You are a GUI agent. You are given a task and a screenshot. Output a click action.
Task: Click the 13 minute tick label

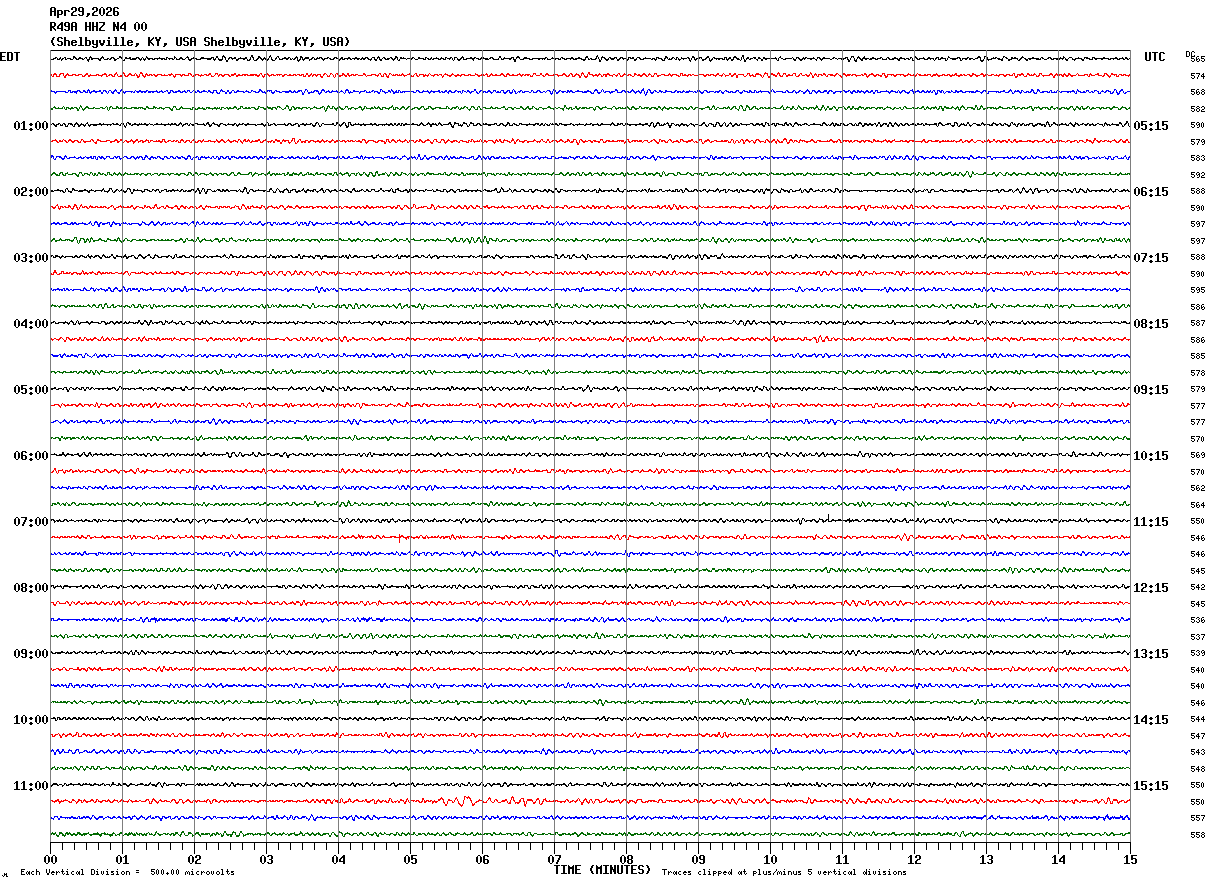tap(986, 859)
